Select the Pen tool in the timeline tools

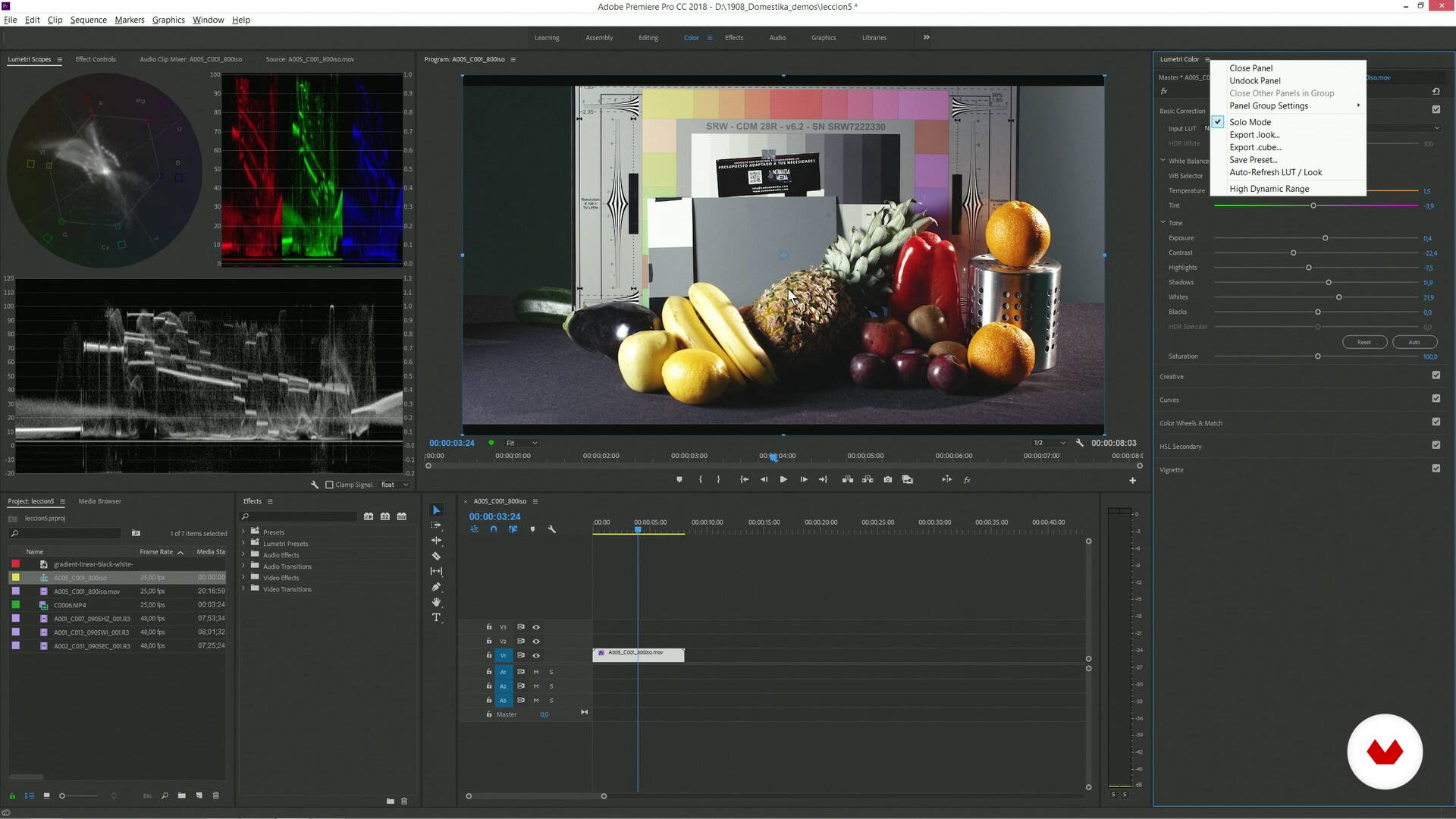pyautogui.click(x=436, y=587)
